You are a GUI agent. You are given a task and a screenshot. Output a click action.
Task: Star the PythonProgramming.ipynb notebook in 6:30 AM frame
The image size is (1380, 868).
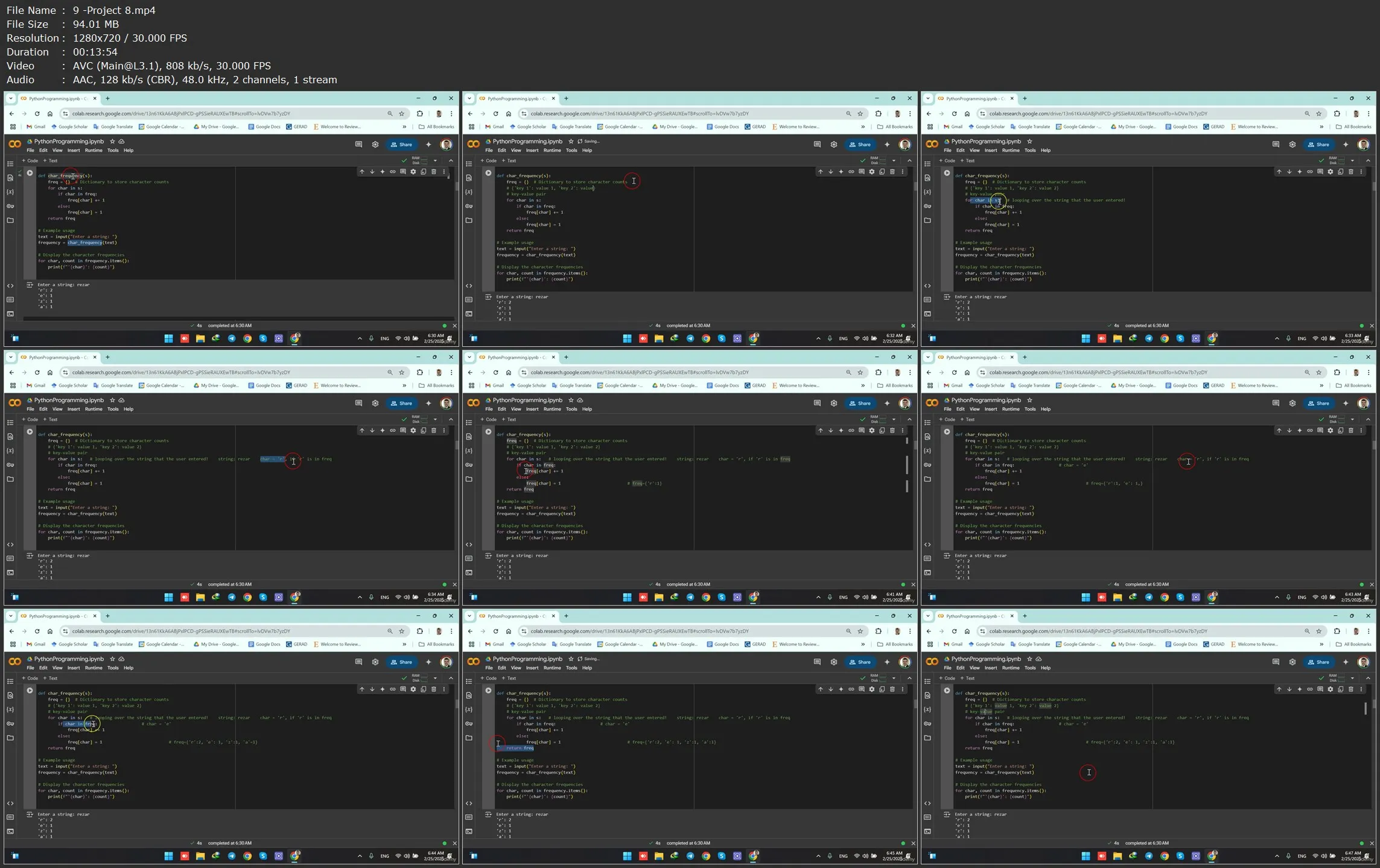click(x=112, y=141)
